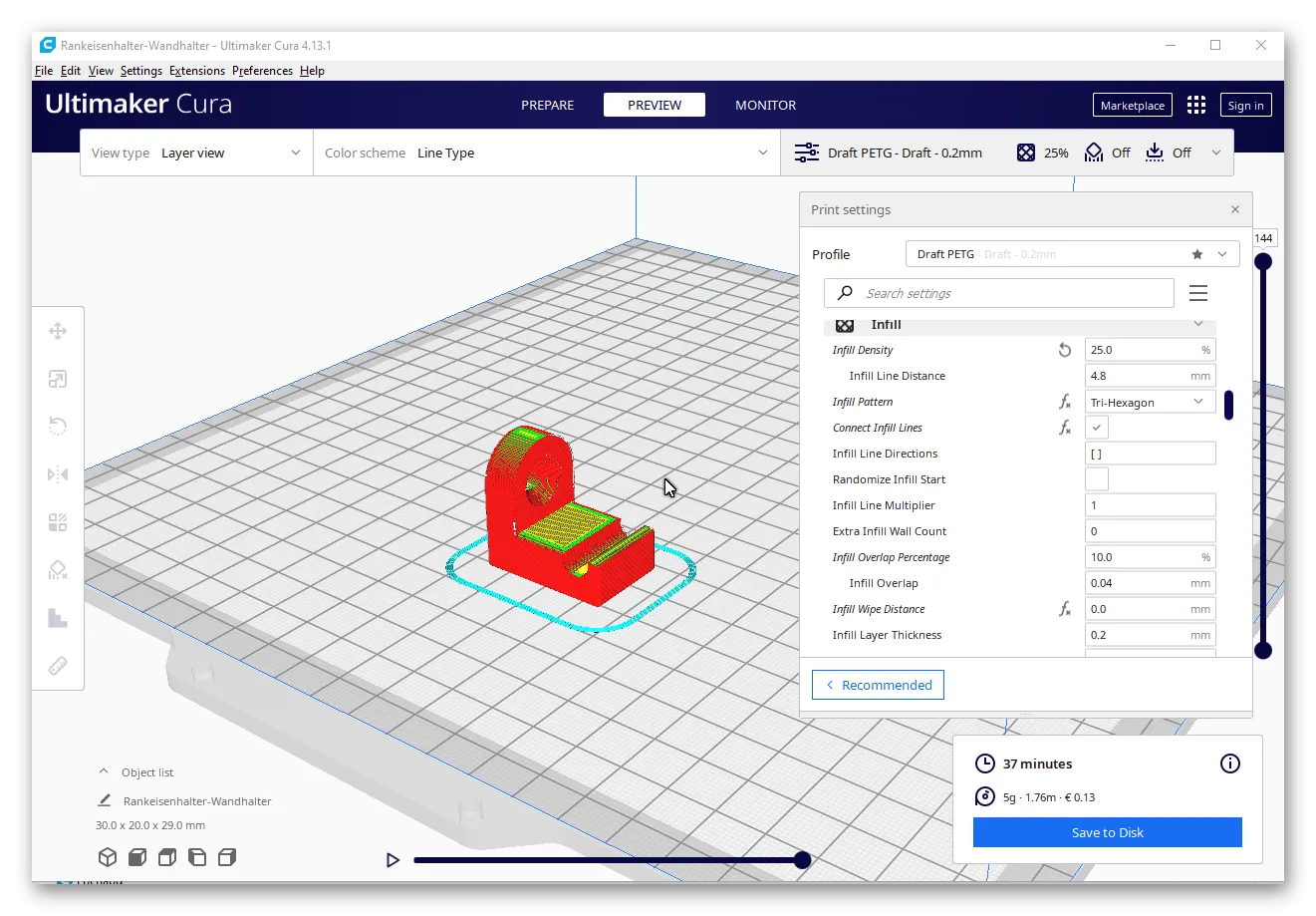Select the Mirror tool icon
1316x916 pixels.
click(58, 474)
